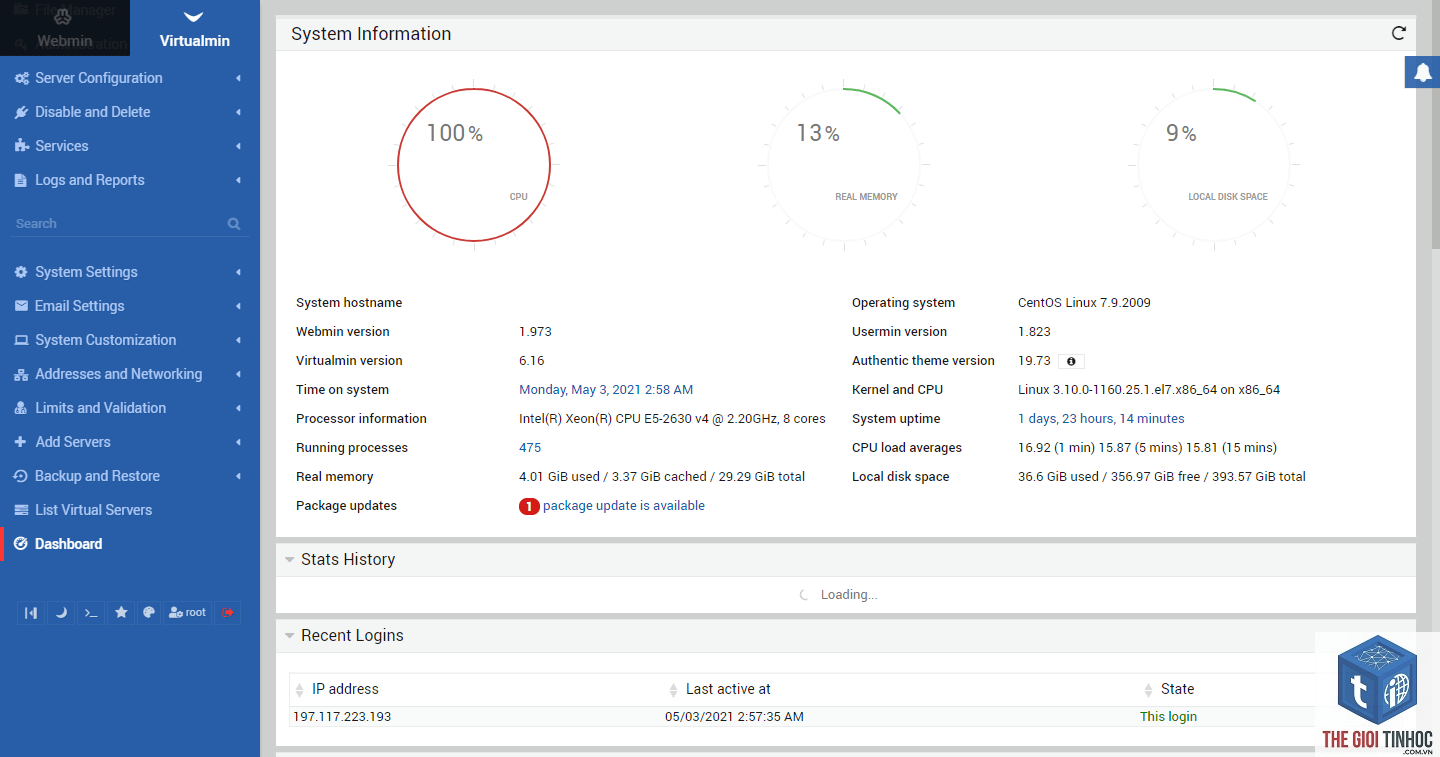1440x757 pixels.
Task: Click the red package updates count badge
Action: pos(529,506)
